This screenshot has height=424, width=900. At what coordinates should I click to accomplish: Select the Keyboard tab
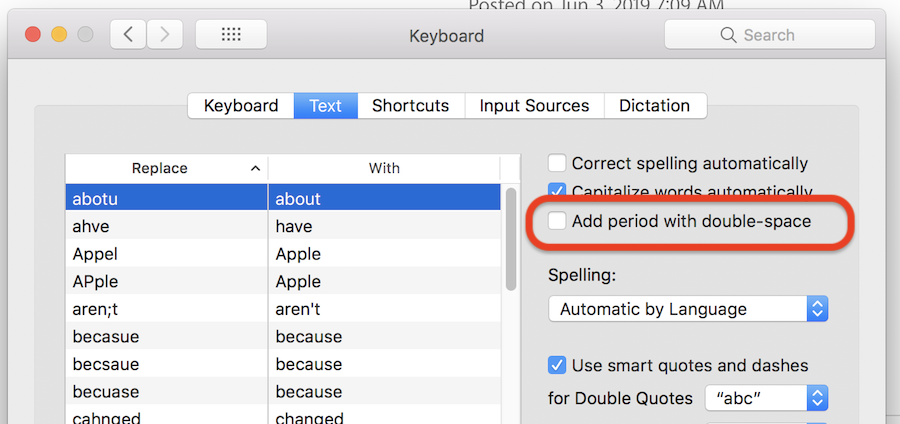(241, 106)
